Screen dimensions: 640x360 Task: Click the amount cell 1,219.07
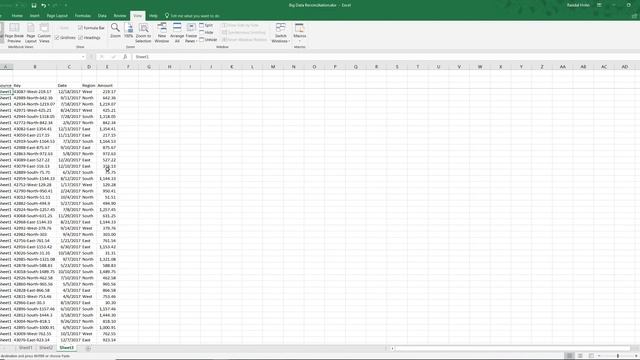pos(107,104)
